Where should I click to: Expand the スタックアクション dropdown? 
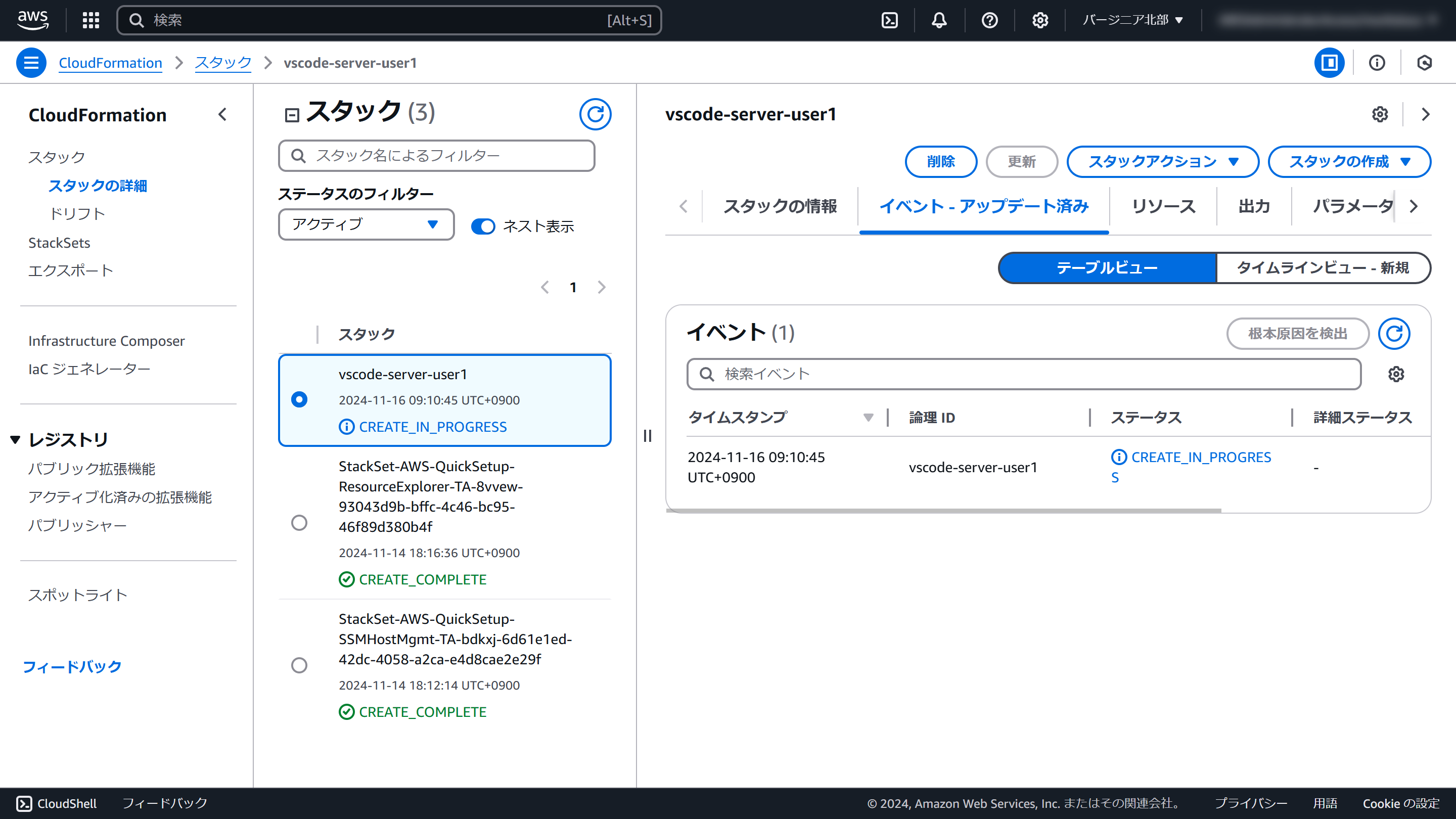click(1162, 162)
